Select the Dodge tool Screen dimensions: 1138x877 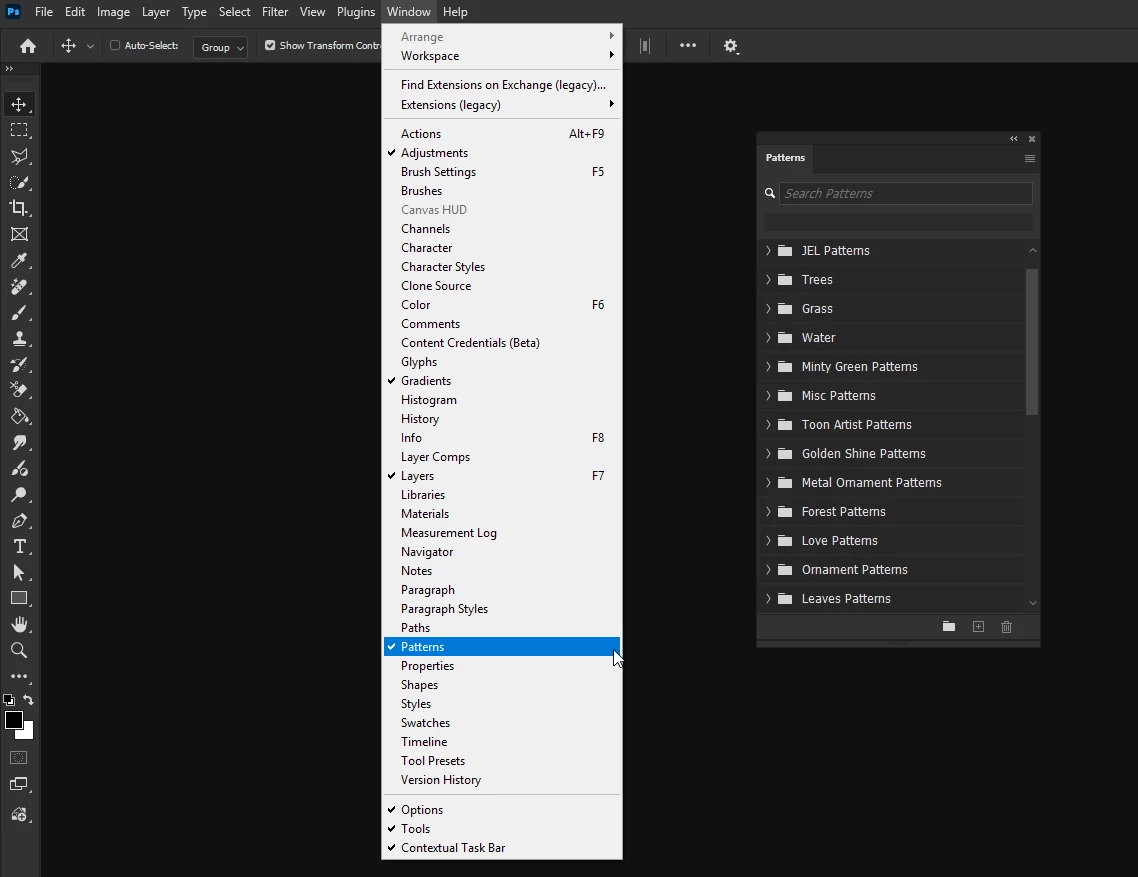pos(19,495)
